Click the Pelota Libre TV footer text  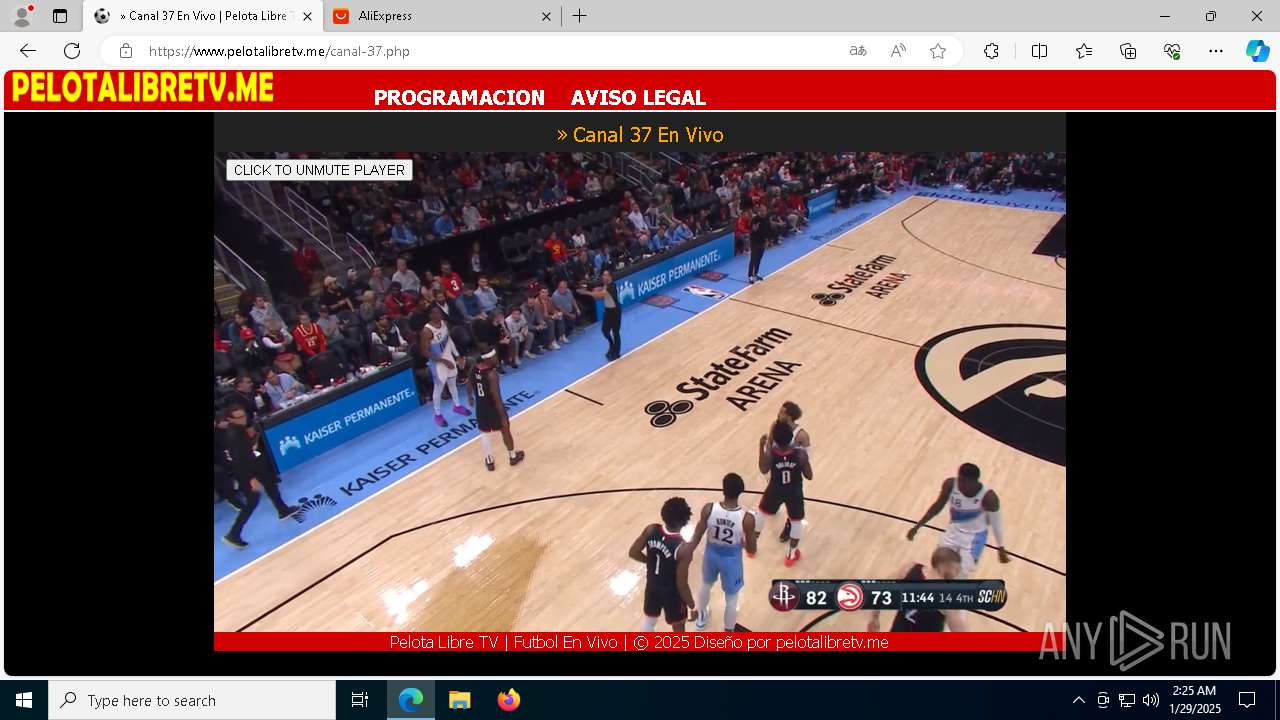coord(639,642)
